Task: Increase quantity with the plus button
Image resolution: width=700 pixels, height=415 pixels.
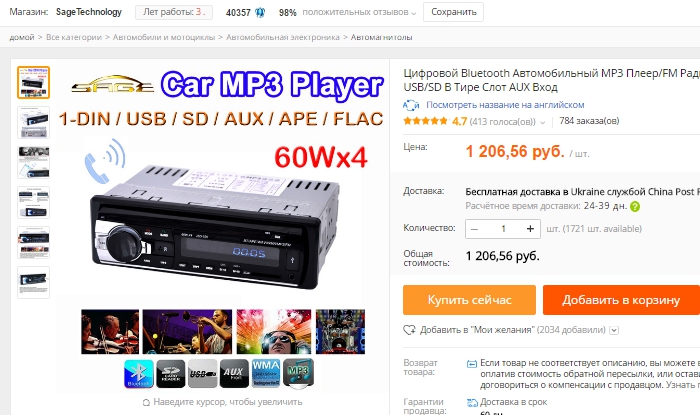Action: (x=530, y=229)
